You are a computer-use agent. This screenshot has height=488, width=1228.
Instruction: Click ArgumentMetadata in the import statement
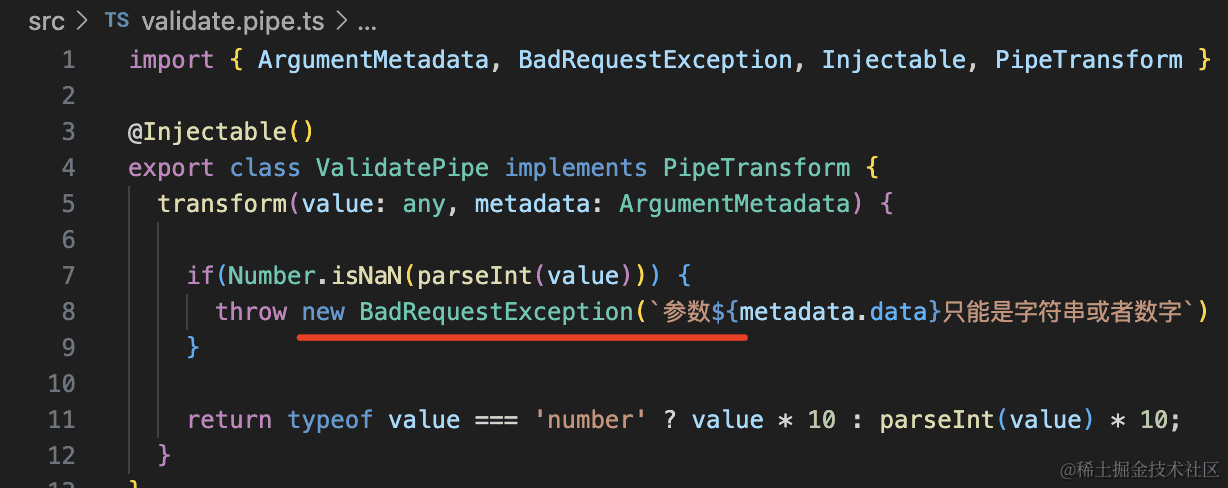(x=373, y=60)
